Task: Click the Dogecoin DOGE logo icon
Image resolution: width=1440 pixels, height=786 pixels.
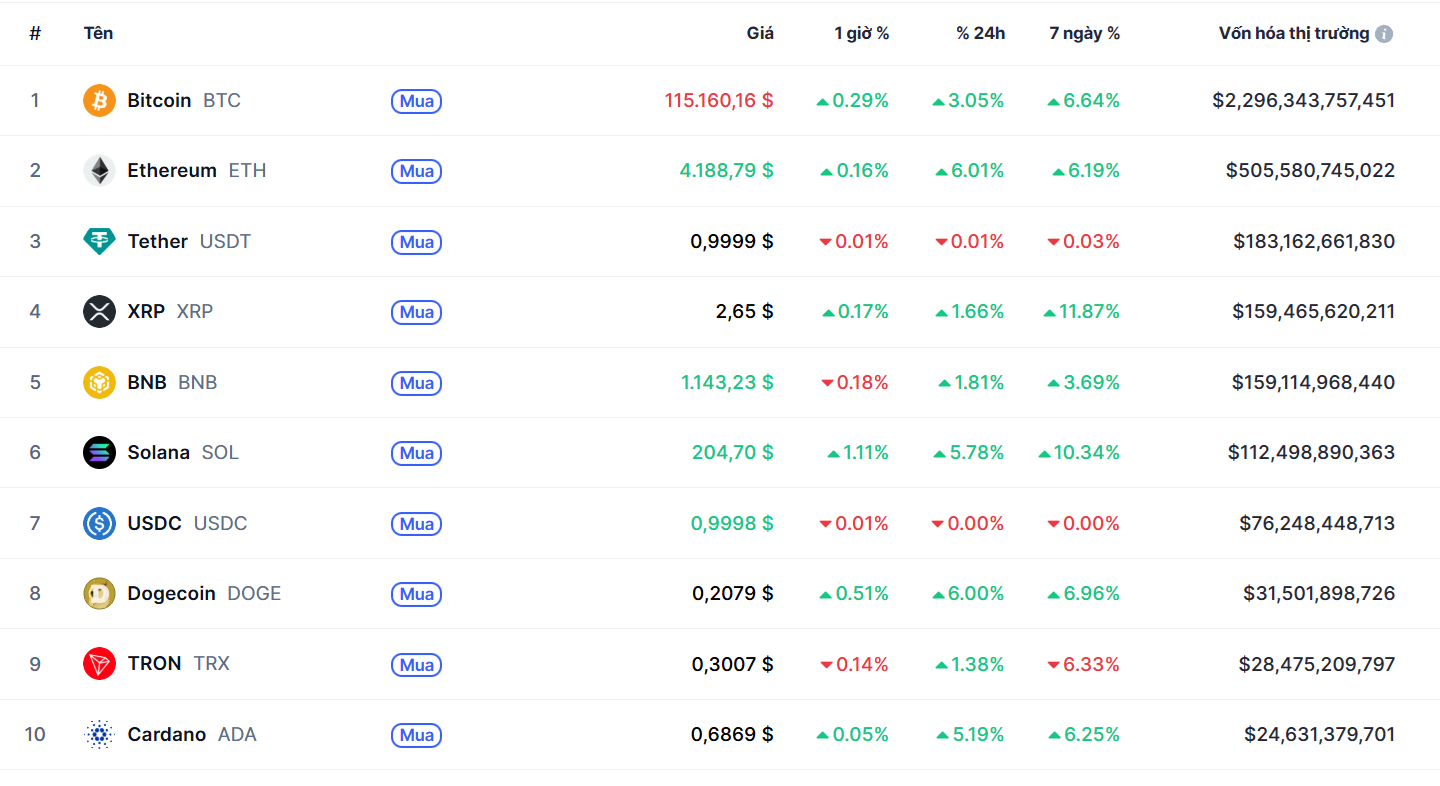Action: point(99,593)
